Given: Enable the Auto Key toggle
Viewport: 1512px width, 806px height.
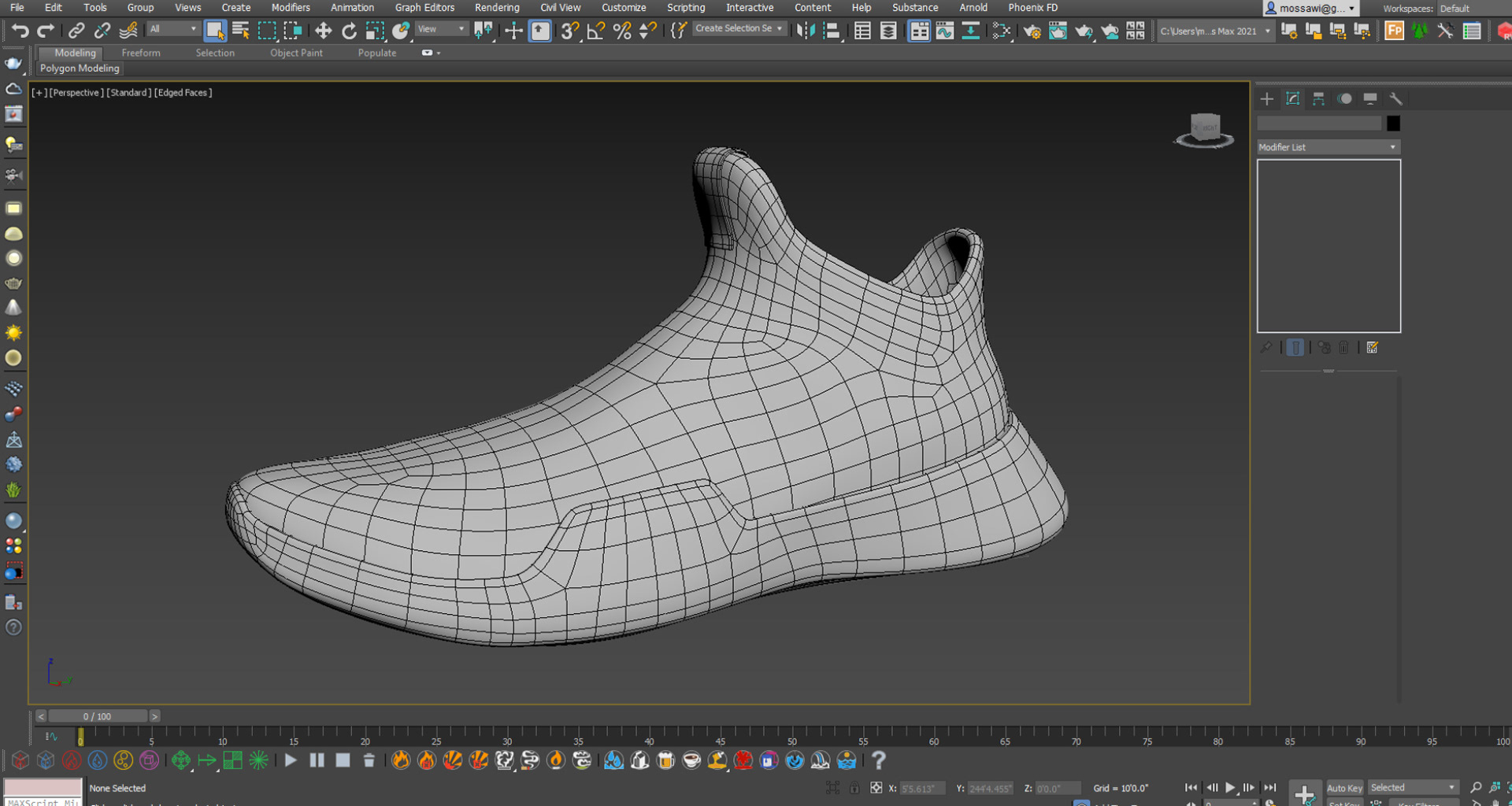Looking at the screenshot, I should point(1344,787).
